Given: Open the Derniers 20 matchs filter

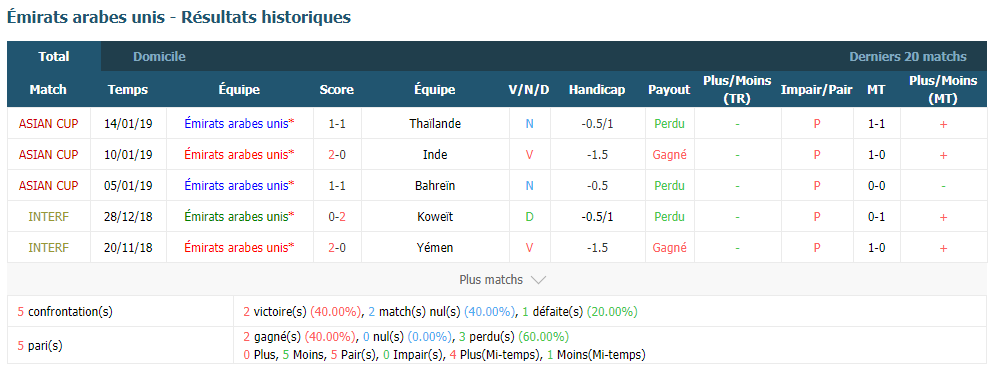Looking at the screenshot, I should click(x=908, y=57).
